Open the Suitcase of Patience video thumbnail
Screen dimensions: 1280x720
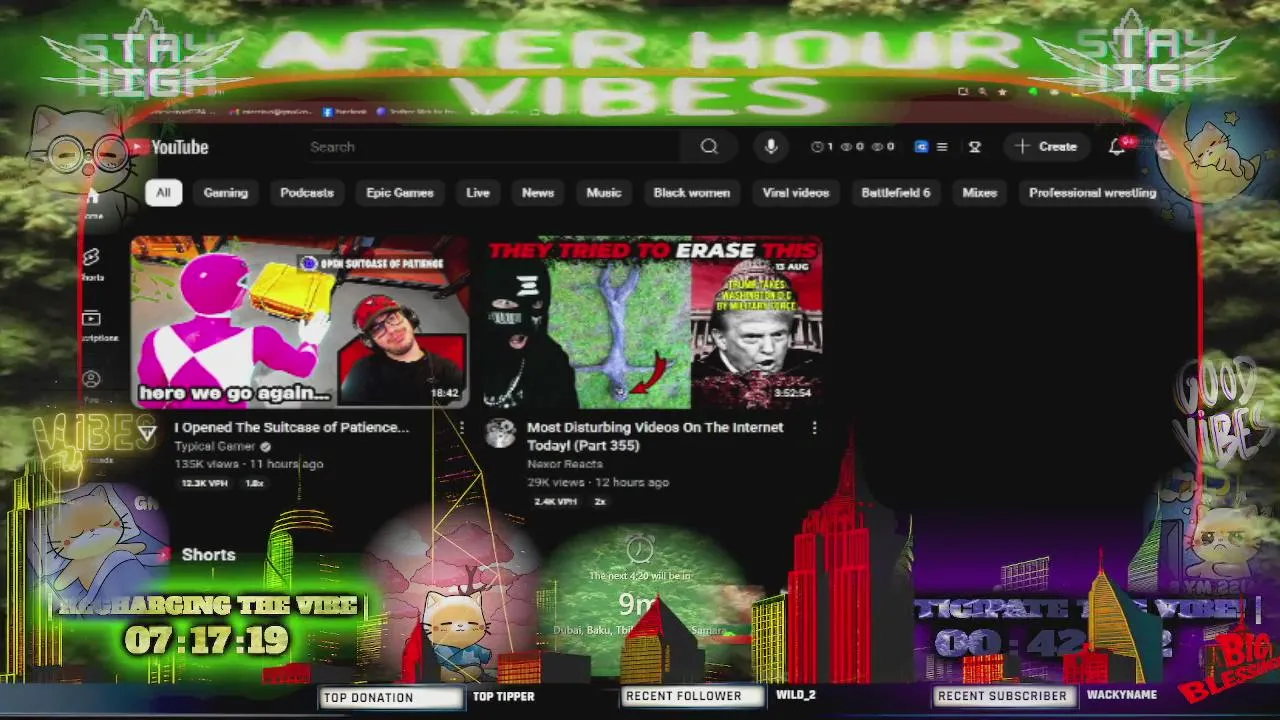coord(300,322)
